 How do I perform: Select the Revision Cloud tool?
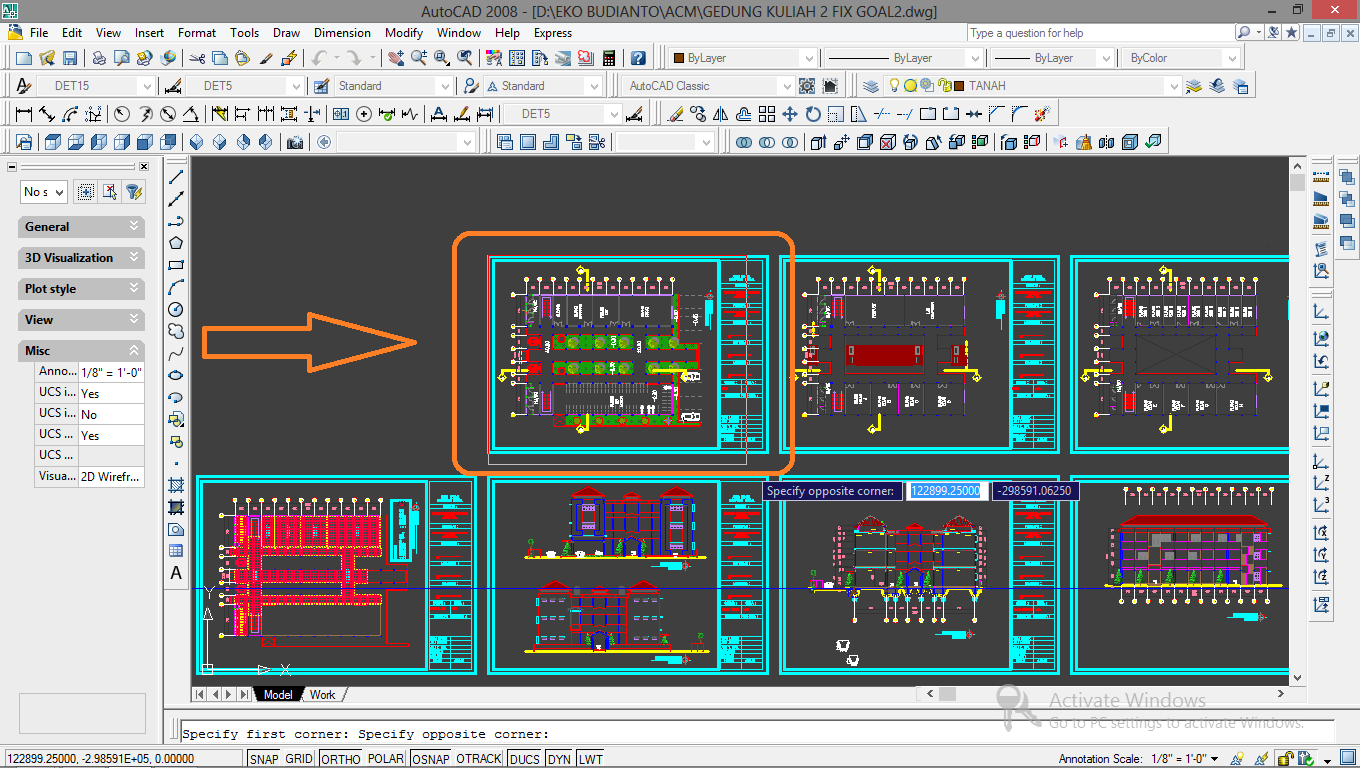pyautogui.click(x=176, y=331)
